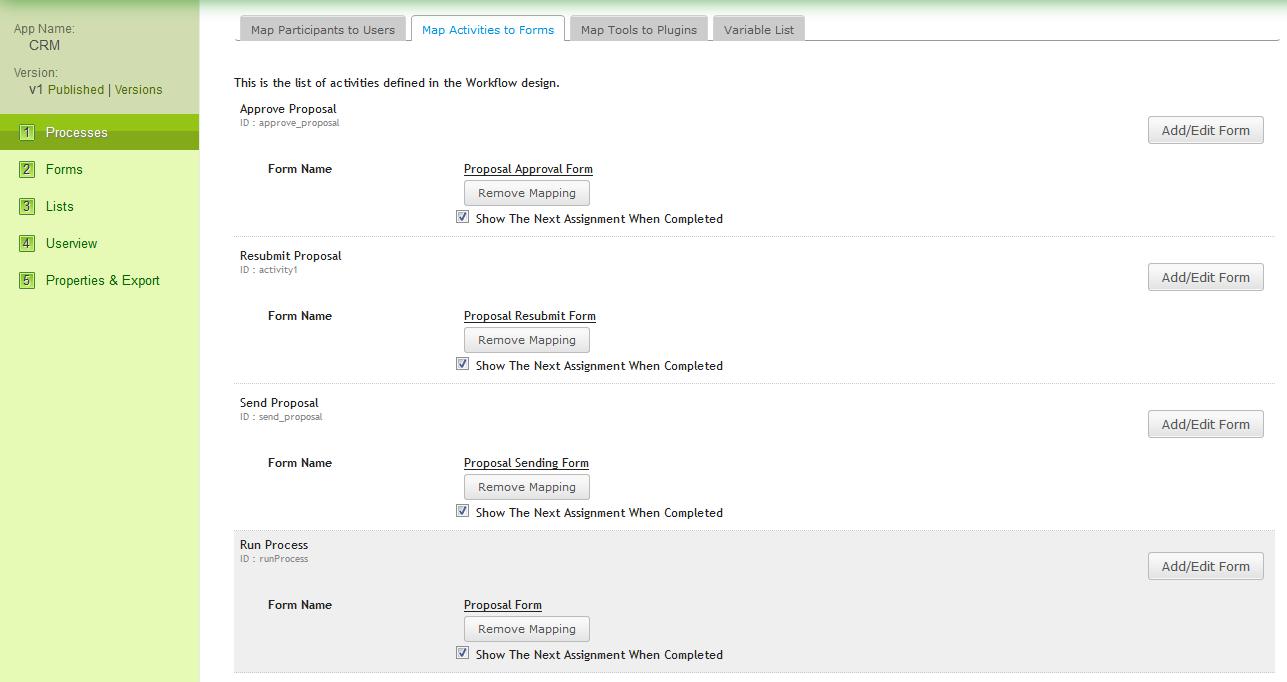The height and width of the screenshot is (682, 1287).
Task: Toggle Show Next Assignment checkbox under Resubmit Proposal
Action: tap(462, 364)
